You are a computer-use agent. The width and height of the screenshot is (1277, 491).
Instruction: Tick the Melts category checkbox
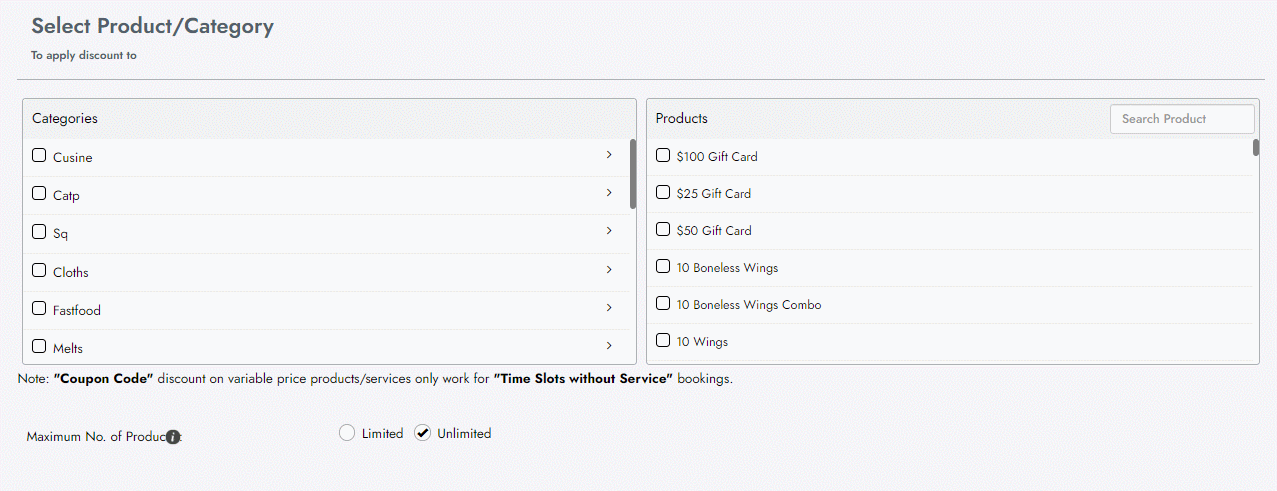coord(39,347)
